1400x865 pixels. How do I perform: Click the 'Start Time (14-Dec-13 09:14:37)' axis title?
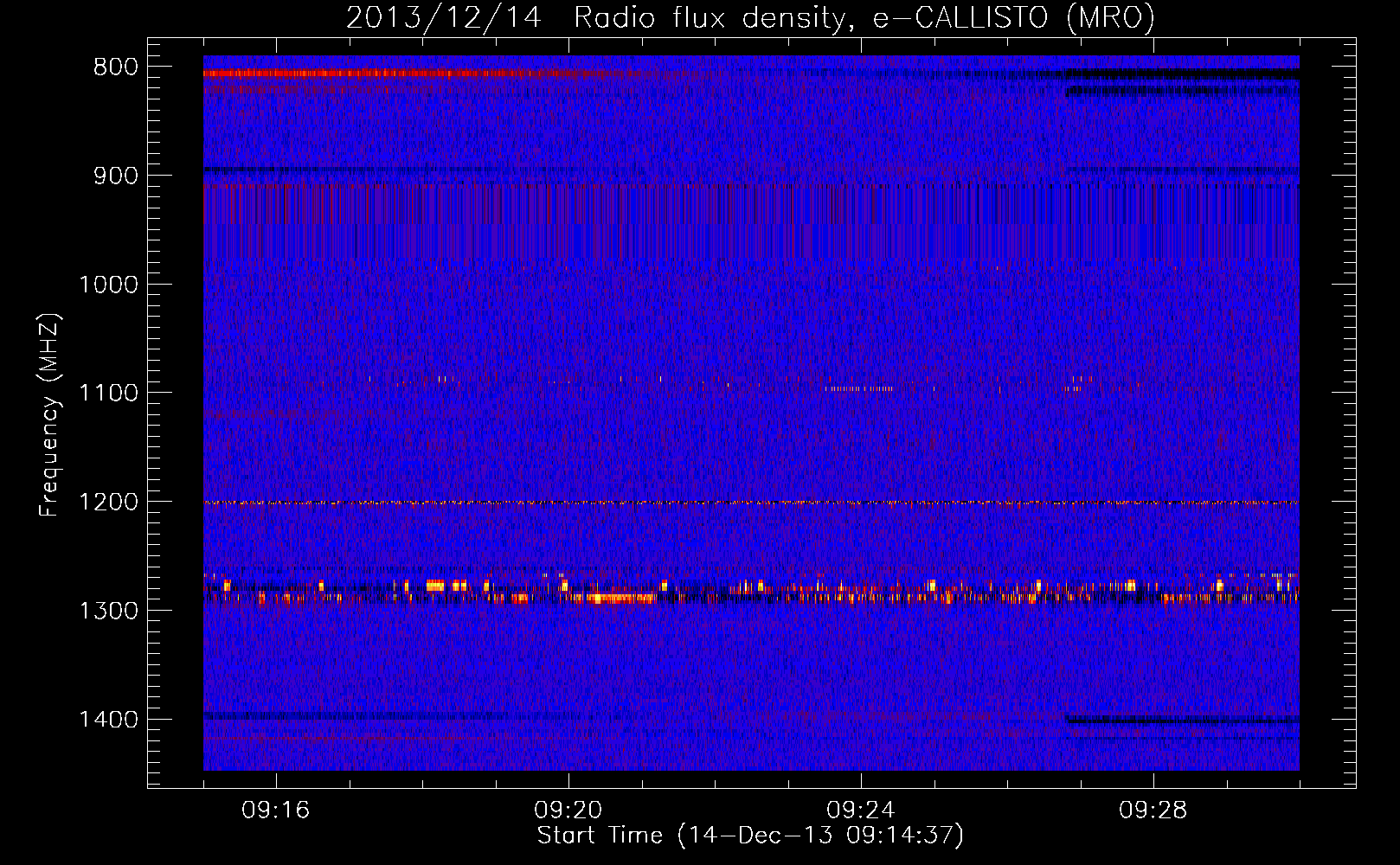point(750,836)
